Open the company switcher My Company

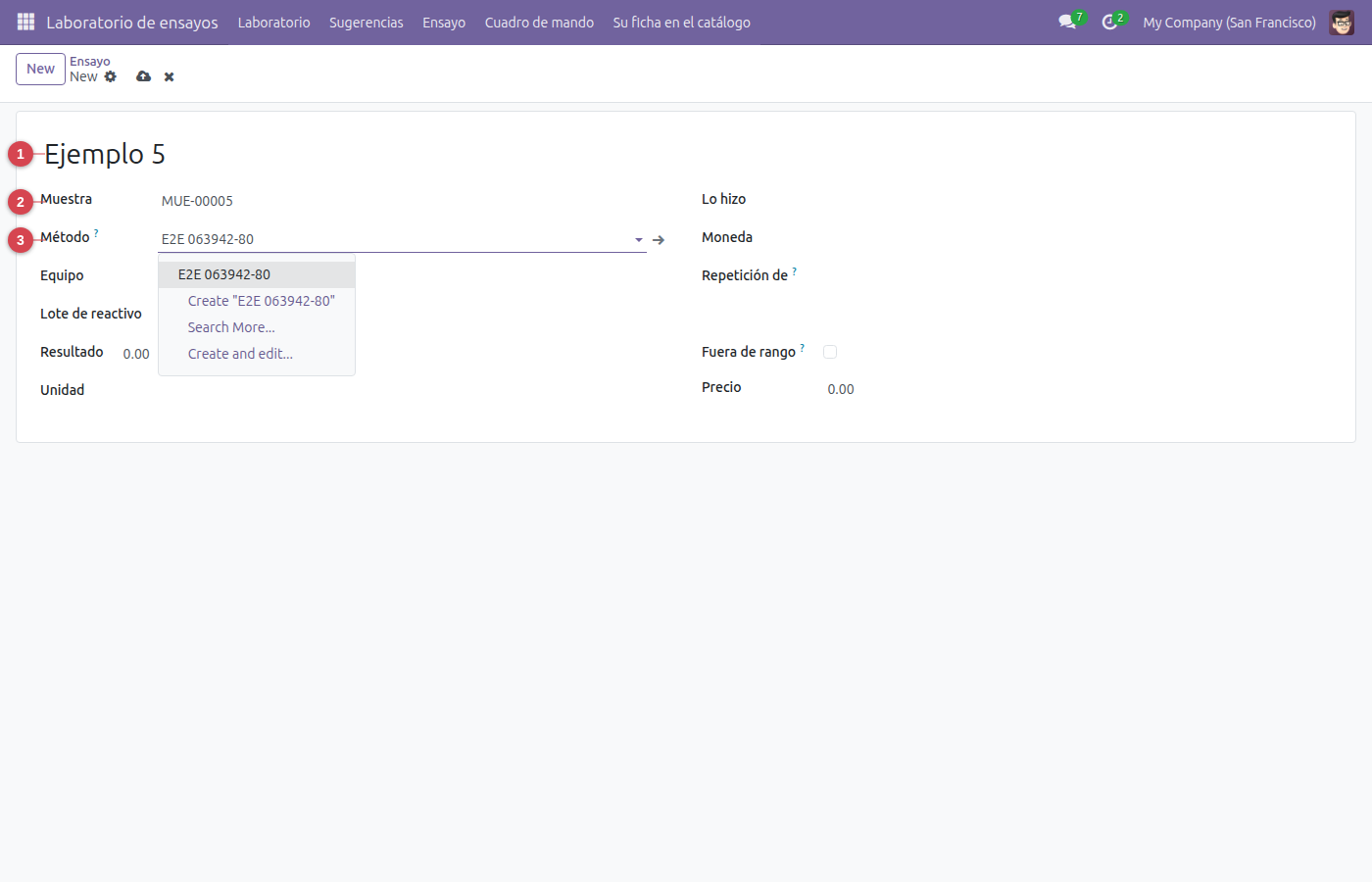(x=1229, y=22)
